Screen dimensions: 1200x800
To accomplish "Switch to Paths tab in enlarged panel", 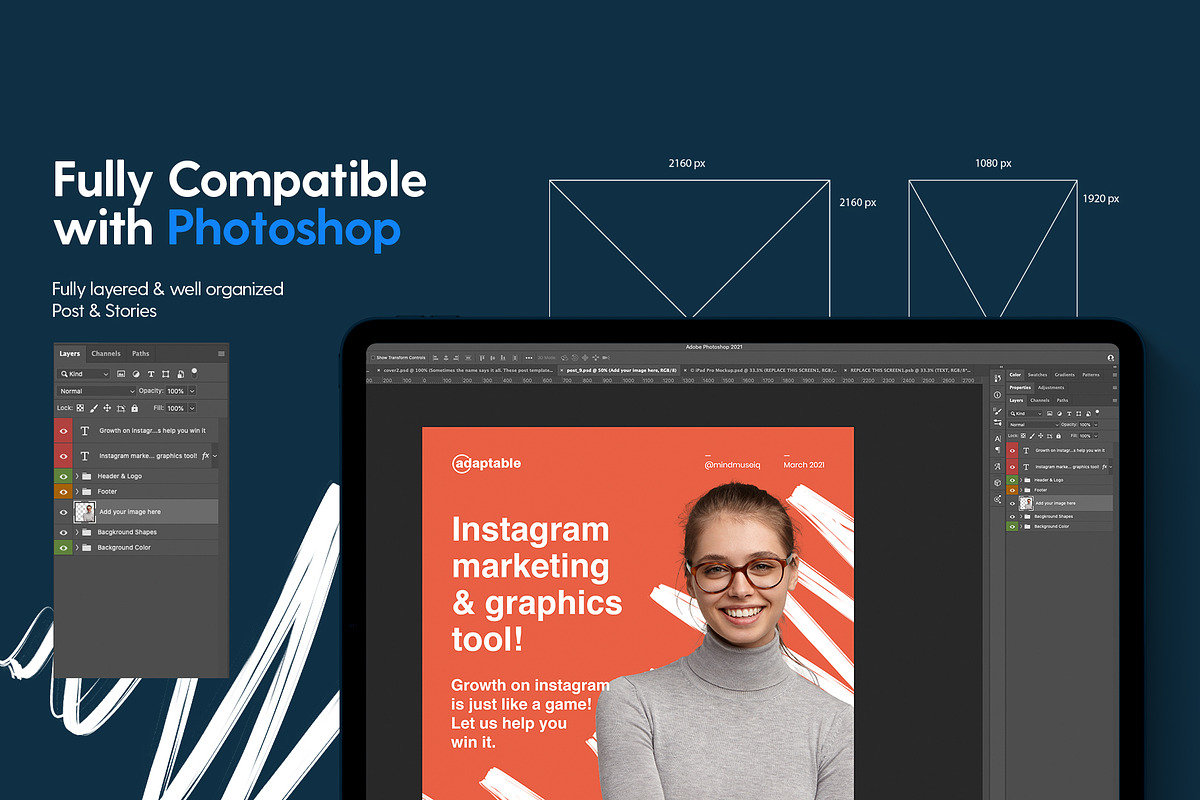I will click(140, 353).
